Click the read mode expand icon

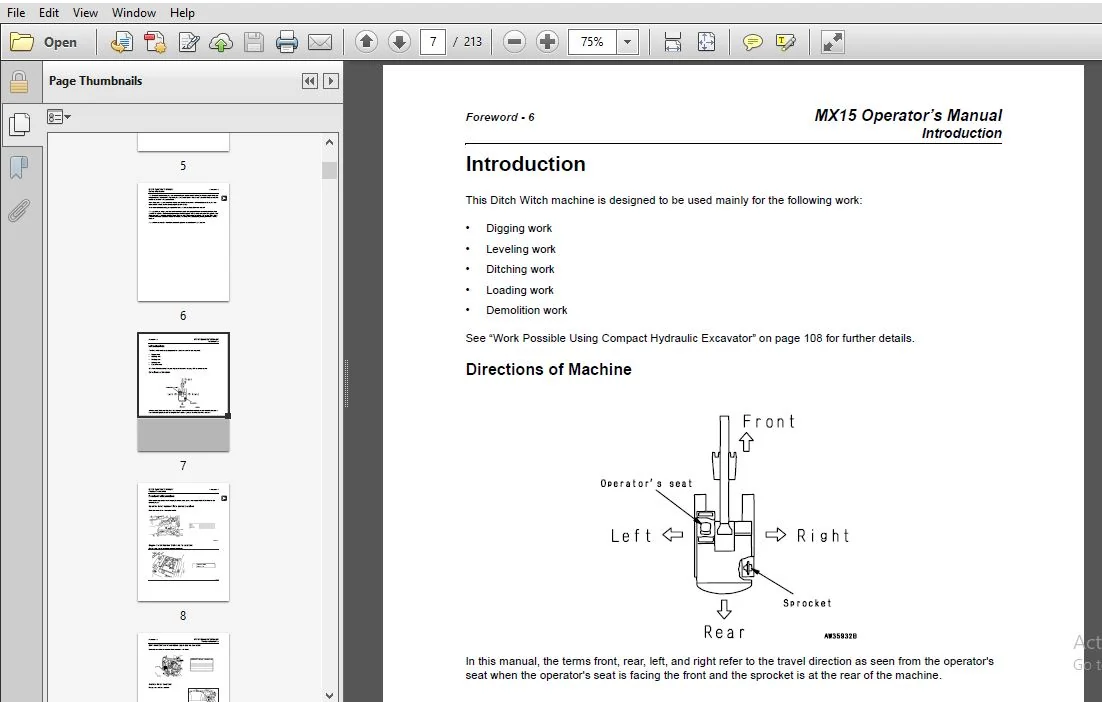click(833, 42)
